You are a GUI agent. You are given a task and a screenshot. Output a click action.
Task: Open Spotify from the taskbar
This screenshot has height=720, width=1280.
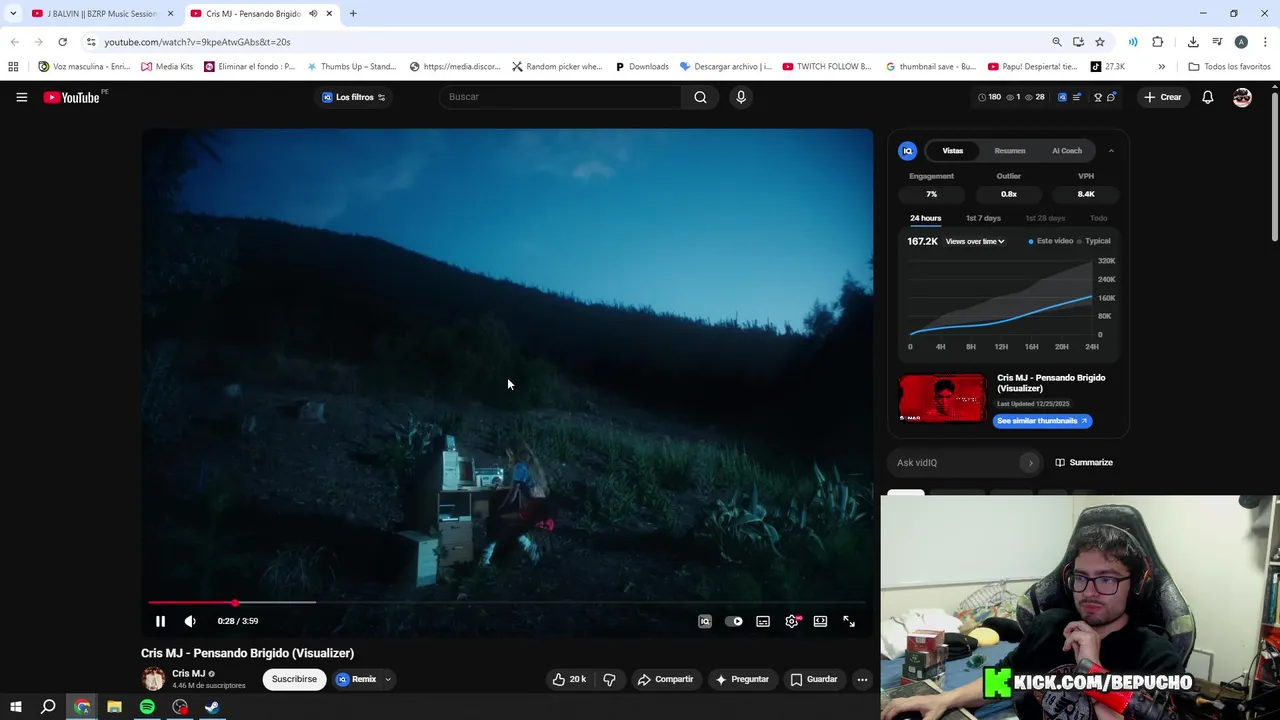pos(147,707)
